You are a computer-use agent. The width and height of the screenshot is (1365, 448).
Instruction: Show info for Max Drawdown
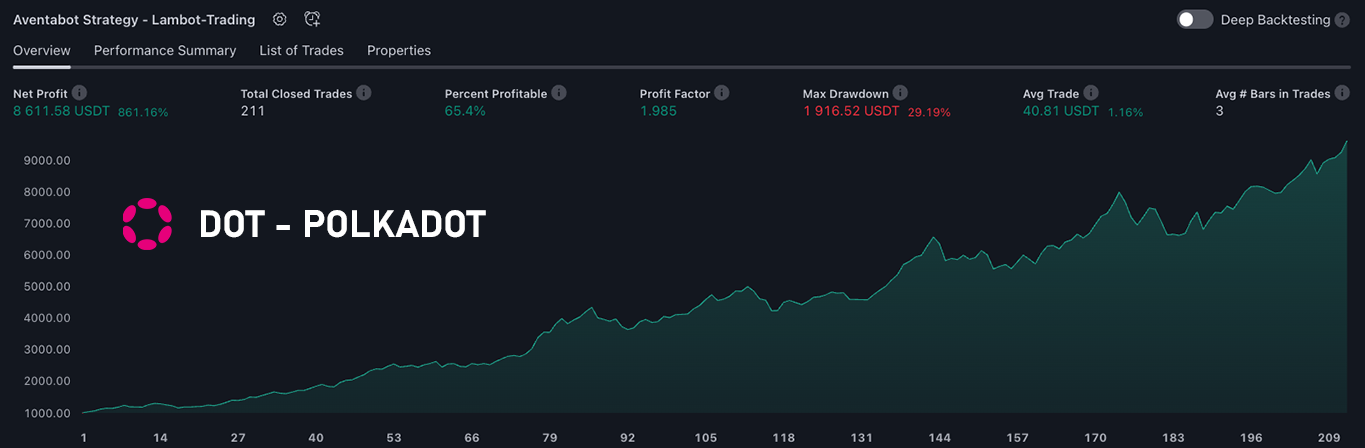[900, 93]
